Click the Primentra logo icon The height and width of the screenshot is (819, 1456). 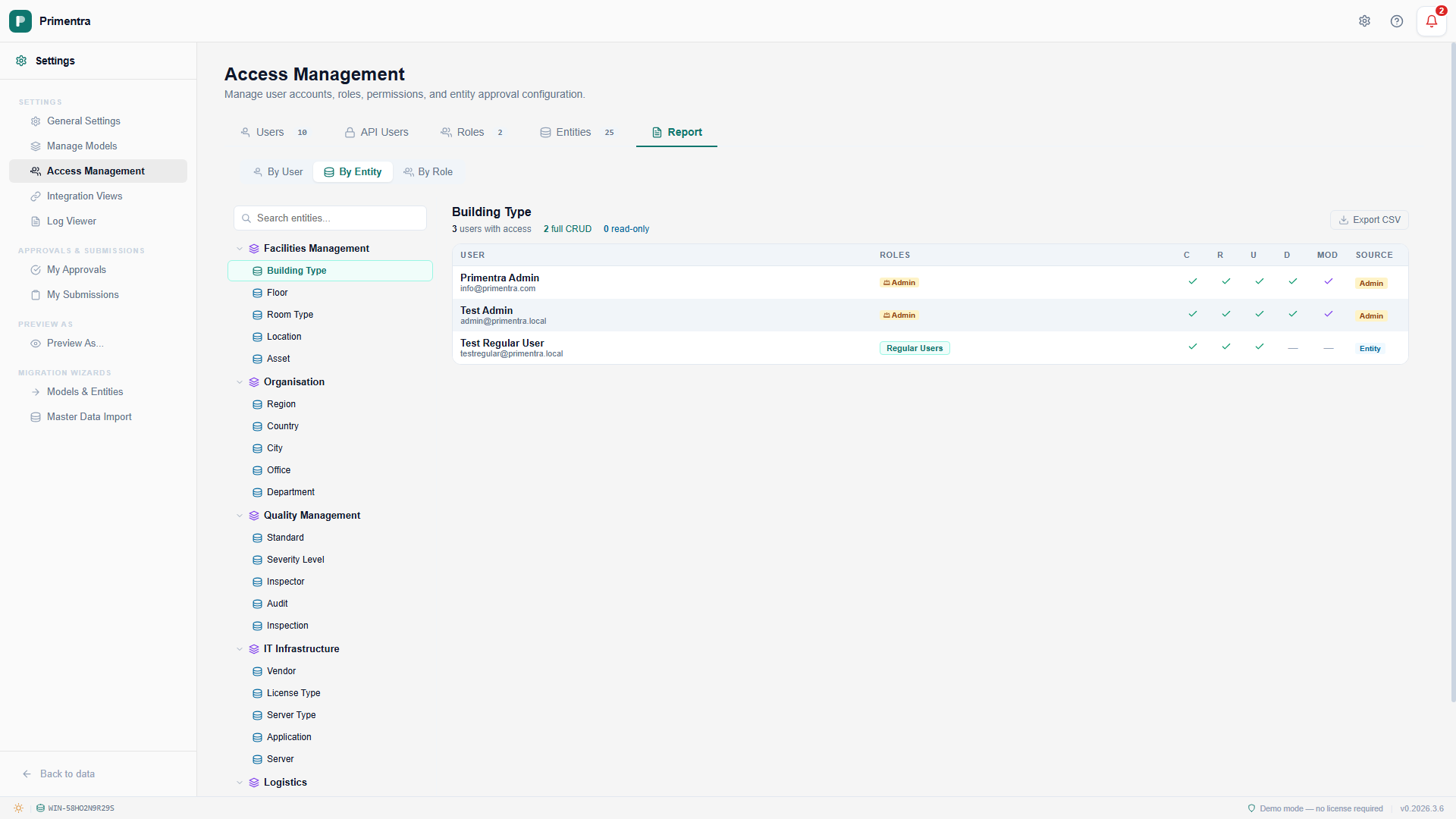pos(20,21)
